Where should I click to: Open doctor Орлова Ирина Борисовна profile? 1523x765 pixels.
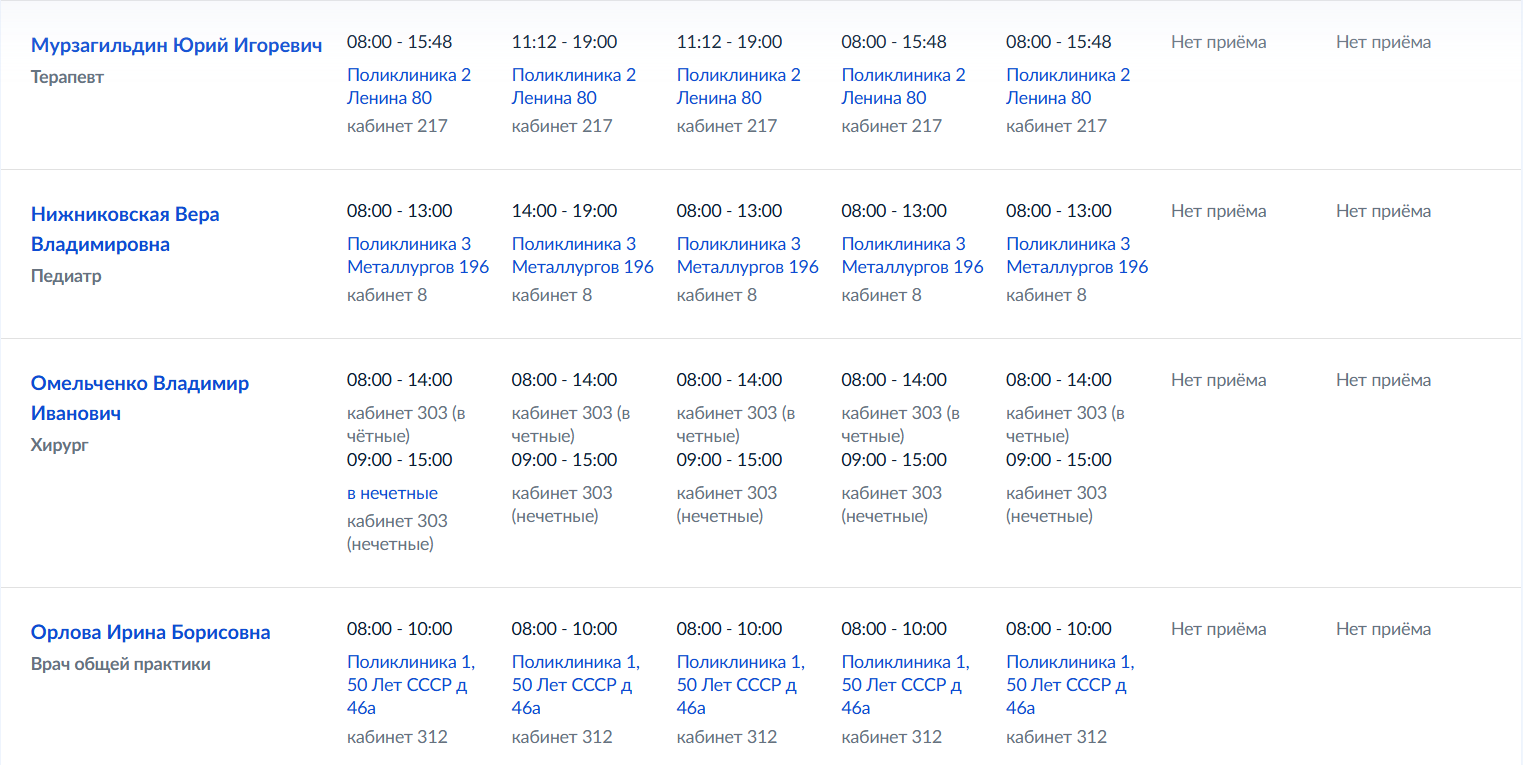pyautogui.click(x=151, y=632)
